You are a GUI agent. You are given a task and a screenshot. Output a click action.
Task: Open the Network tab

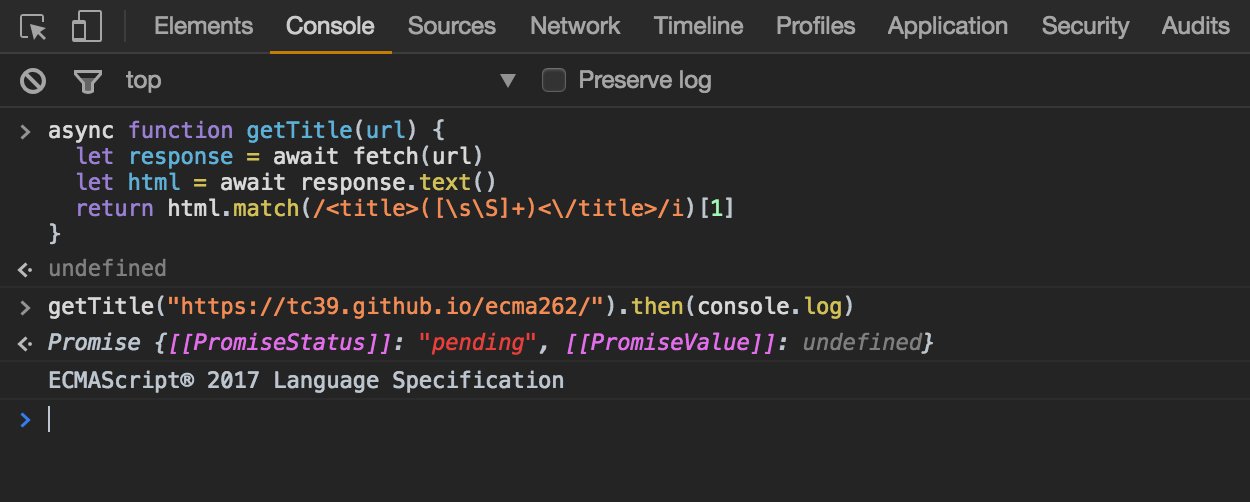pyautogui.click(x=575, y=26)
